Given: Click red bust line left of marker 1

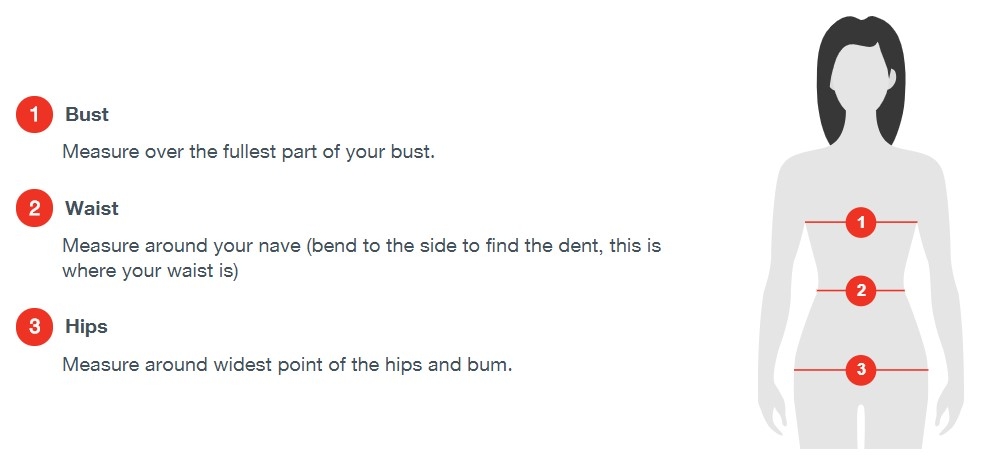Looking at the screenshot, I should (x=825, y=221).
